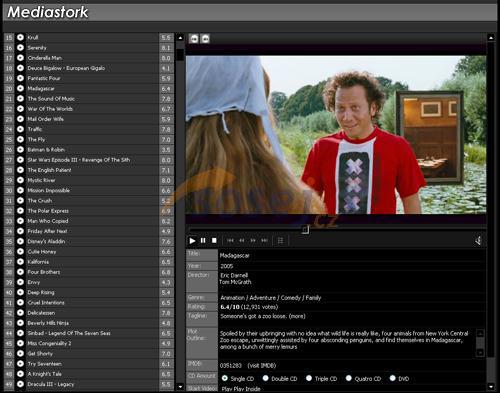The width and height of the screenshot is (500, 393).
Task: Click the disc icon beside Serenity
Action: 20,48
